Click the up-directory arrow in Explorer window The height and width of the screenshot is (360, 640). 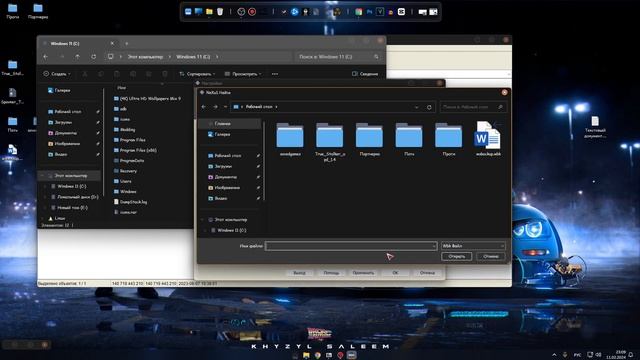[78, 57]
